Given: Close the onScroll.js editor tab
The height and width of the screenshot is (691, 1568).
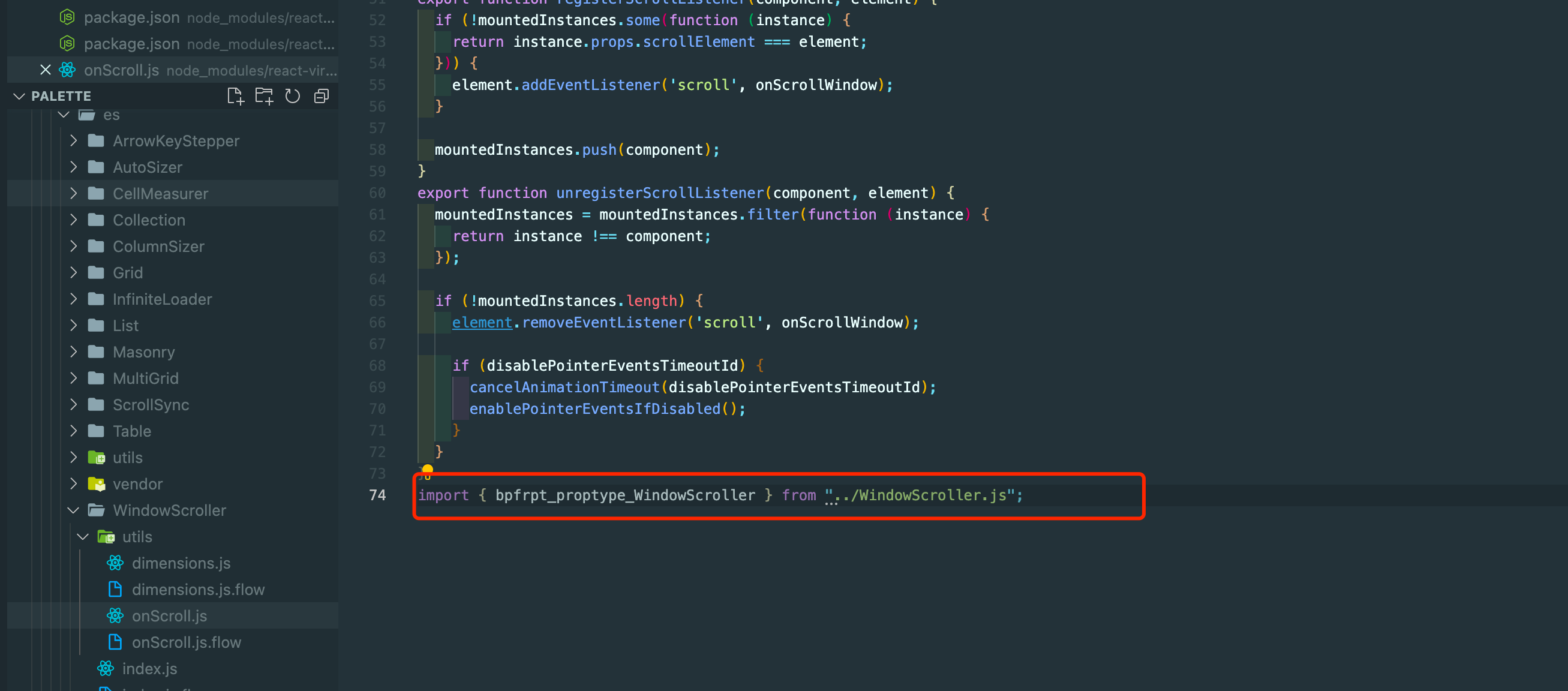Looking at the screenshot, I should click(x=46, y=70).
